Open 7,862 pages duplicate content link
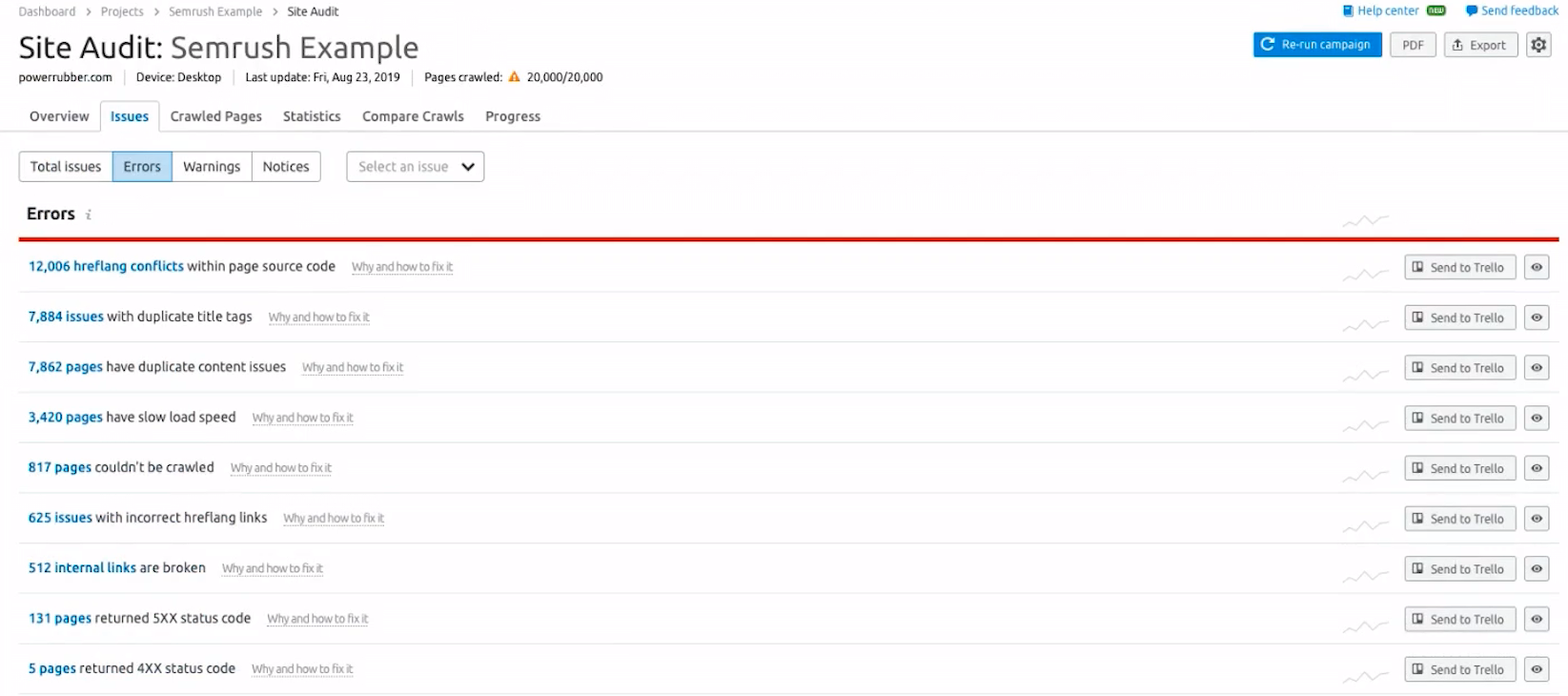Screen dimensions: 1568x696 pyautogui.click(x=66, y=367)
